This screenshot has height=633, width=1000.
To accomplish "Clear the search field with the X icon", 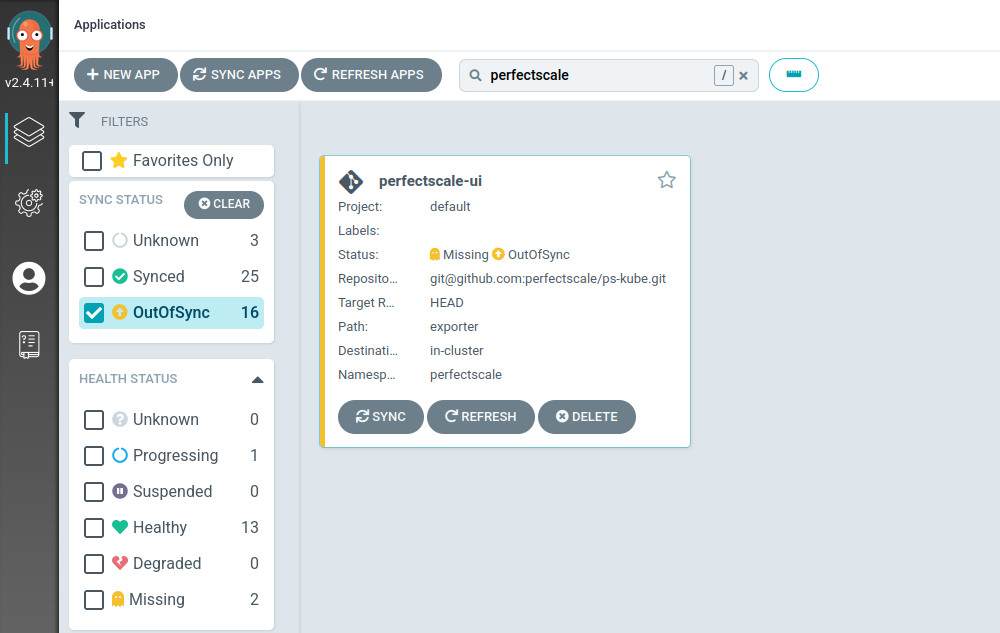I will click(x=743, y=74).
